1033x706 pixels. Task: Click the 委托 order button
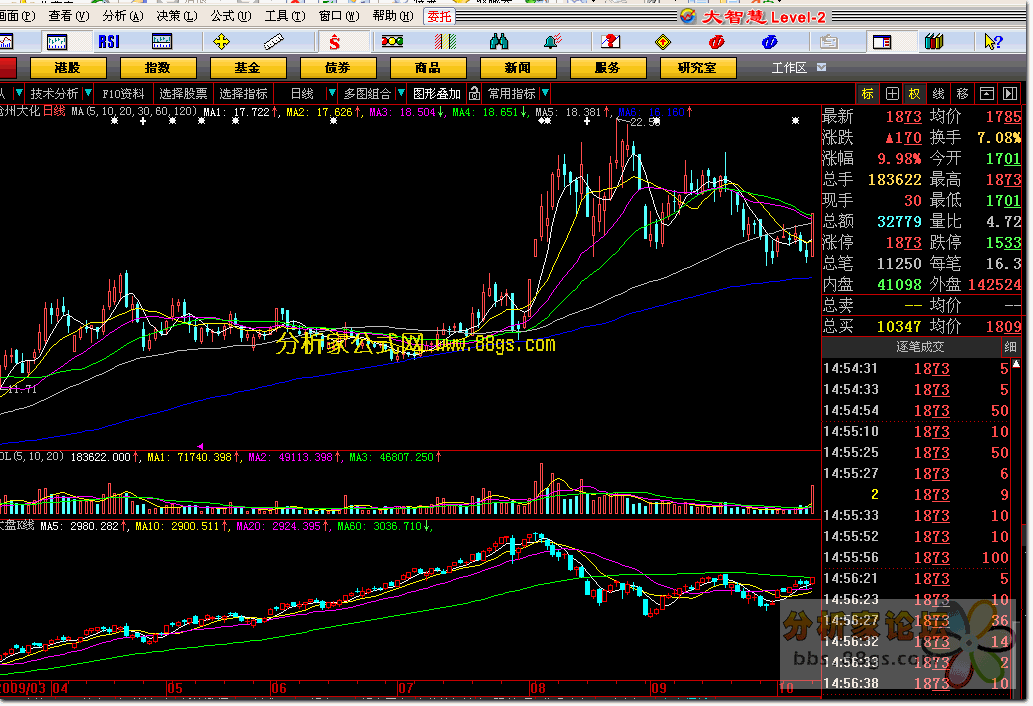[439, 16]
